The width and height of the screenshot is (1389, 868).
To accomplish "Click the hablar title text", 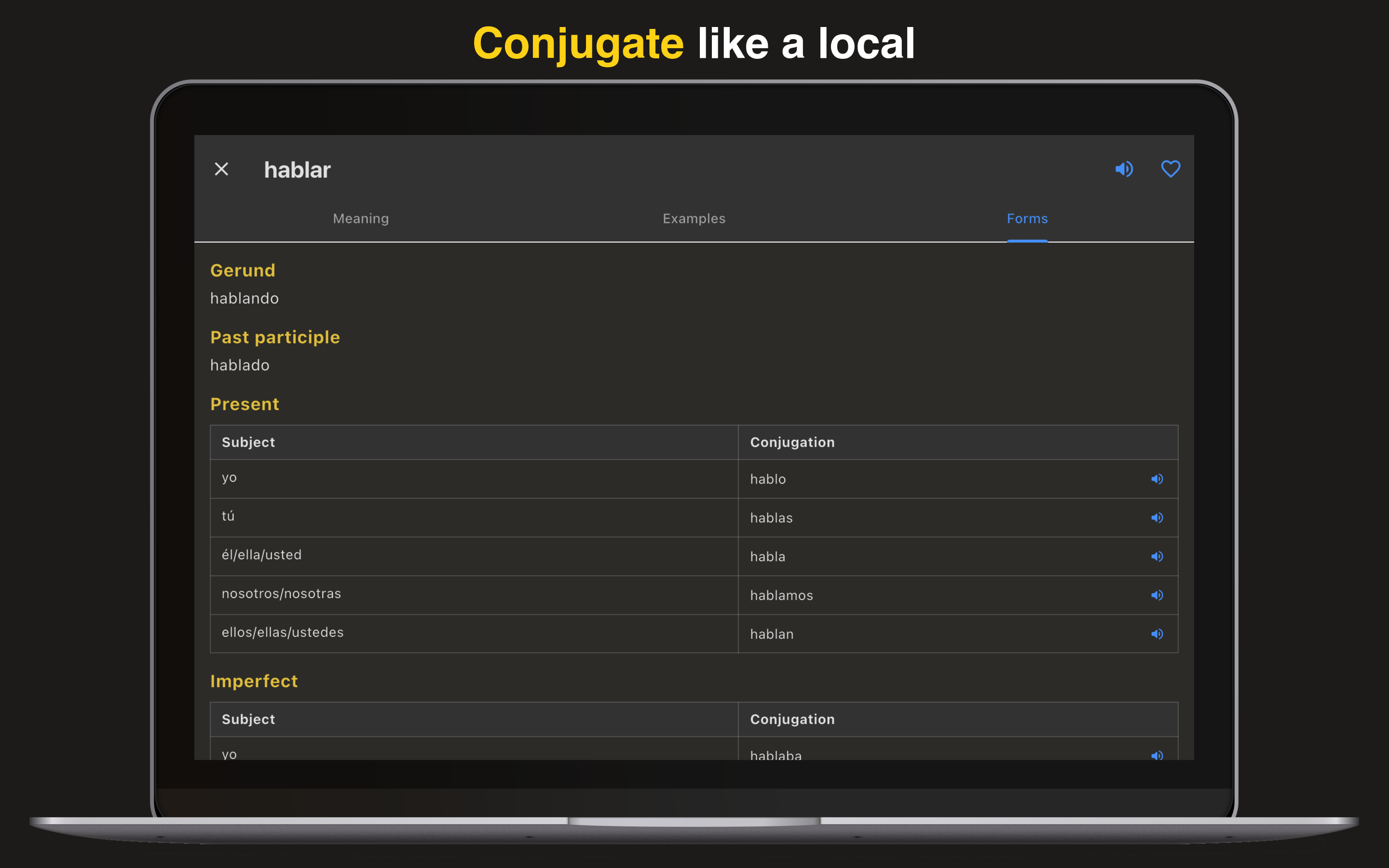I will point(297,170).
